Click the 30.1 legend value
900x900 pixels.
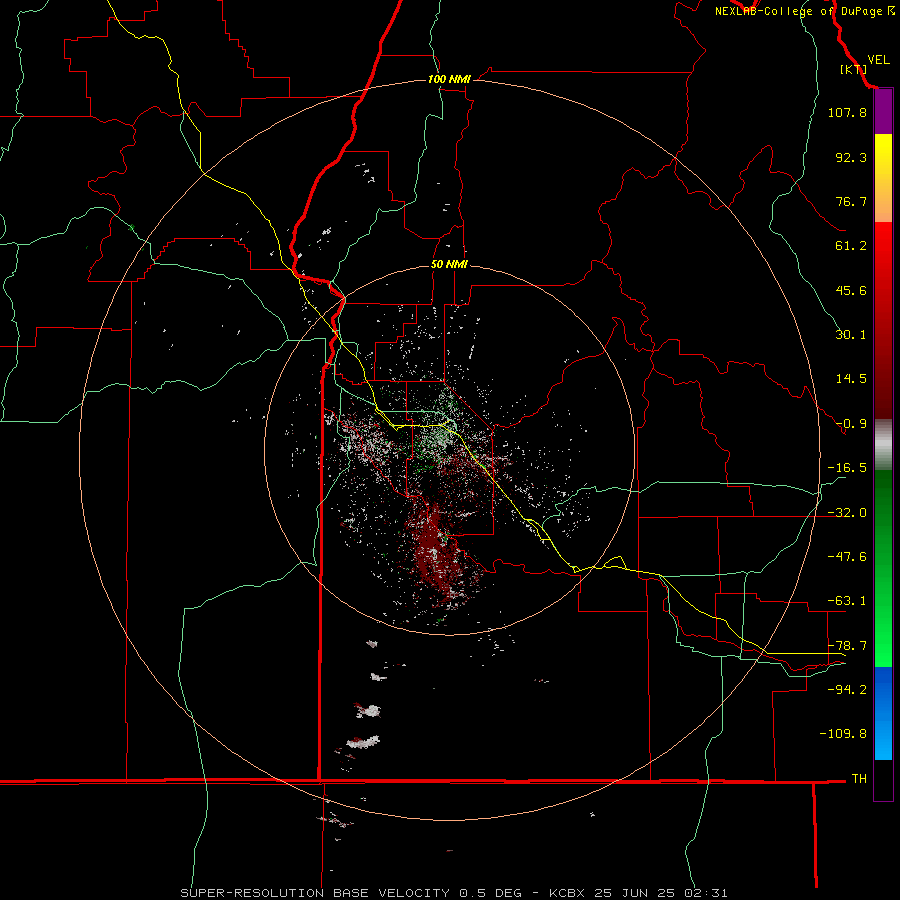tap(851, 335)
